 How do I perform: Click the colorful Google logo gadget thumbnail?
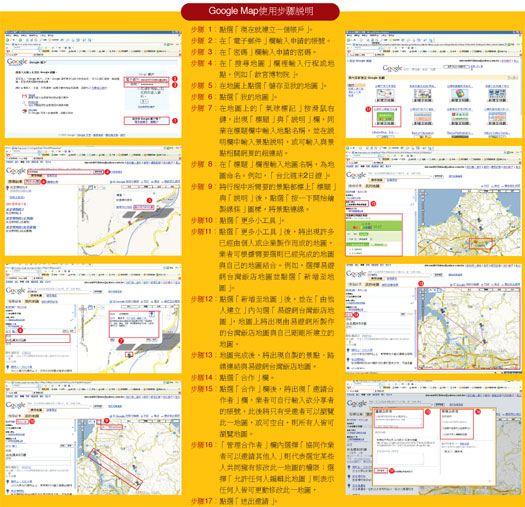click(460, 94)
